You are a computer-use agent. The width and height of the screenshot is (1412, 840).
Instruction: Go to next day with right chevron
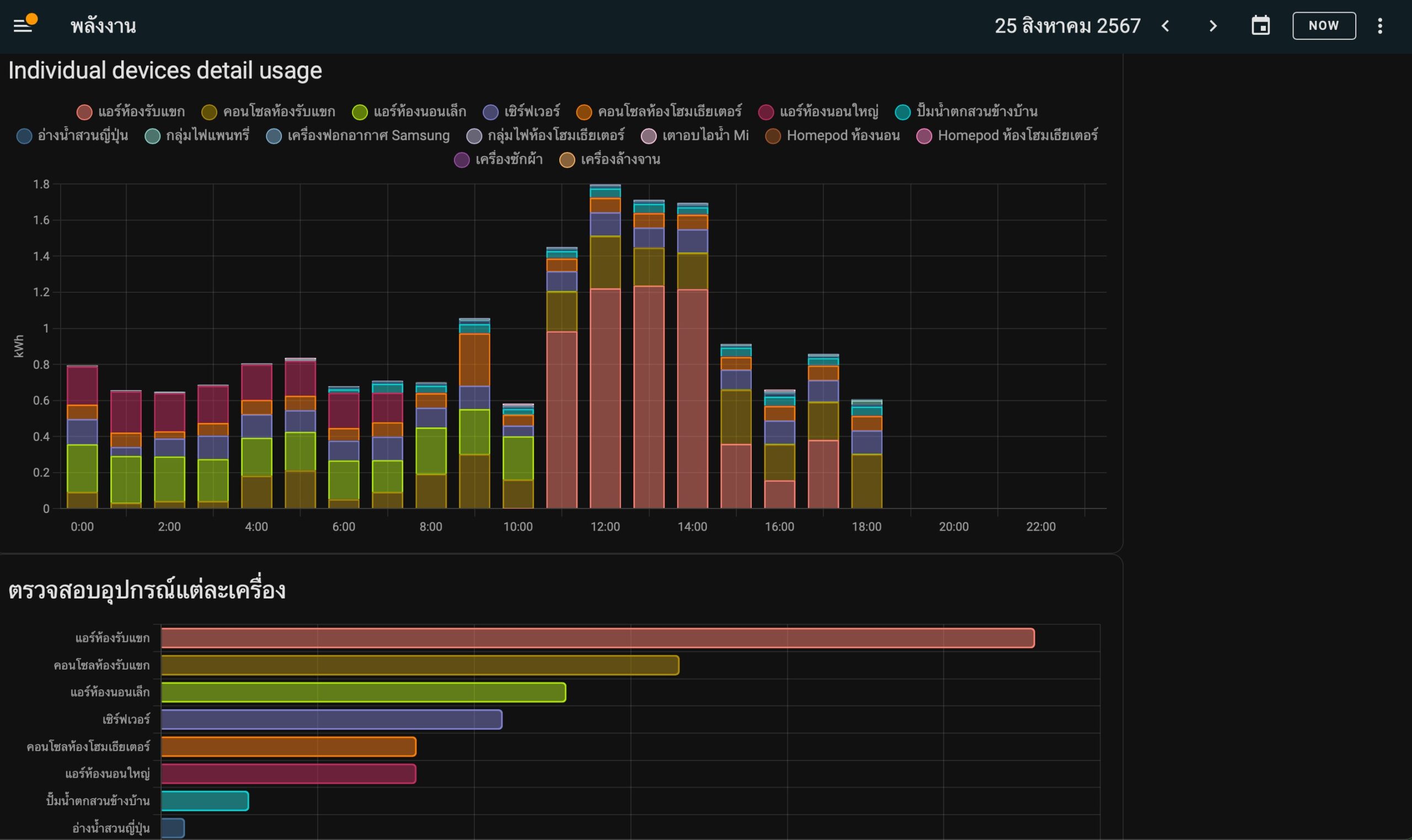pyautogui.click(x=1213, y=26)
